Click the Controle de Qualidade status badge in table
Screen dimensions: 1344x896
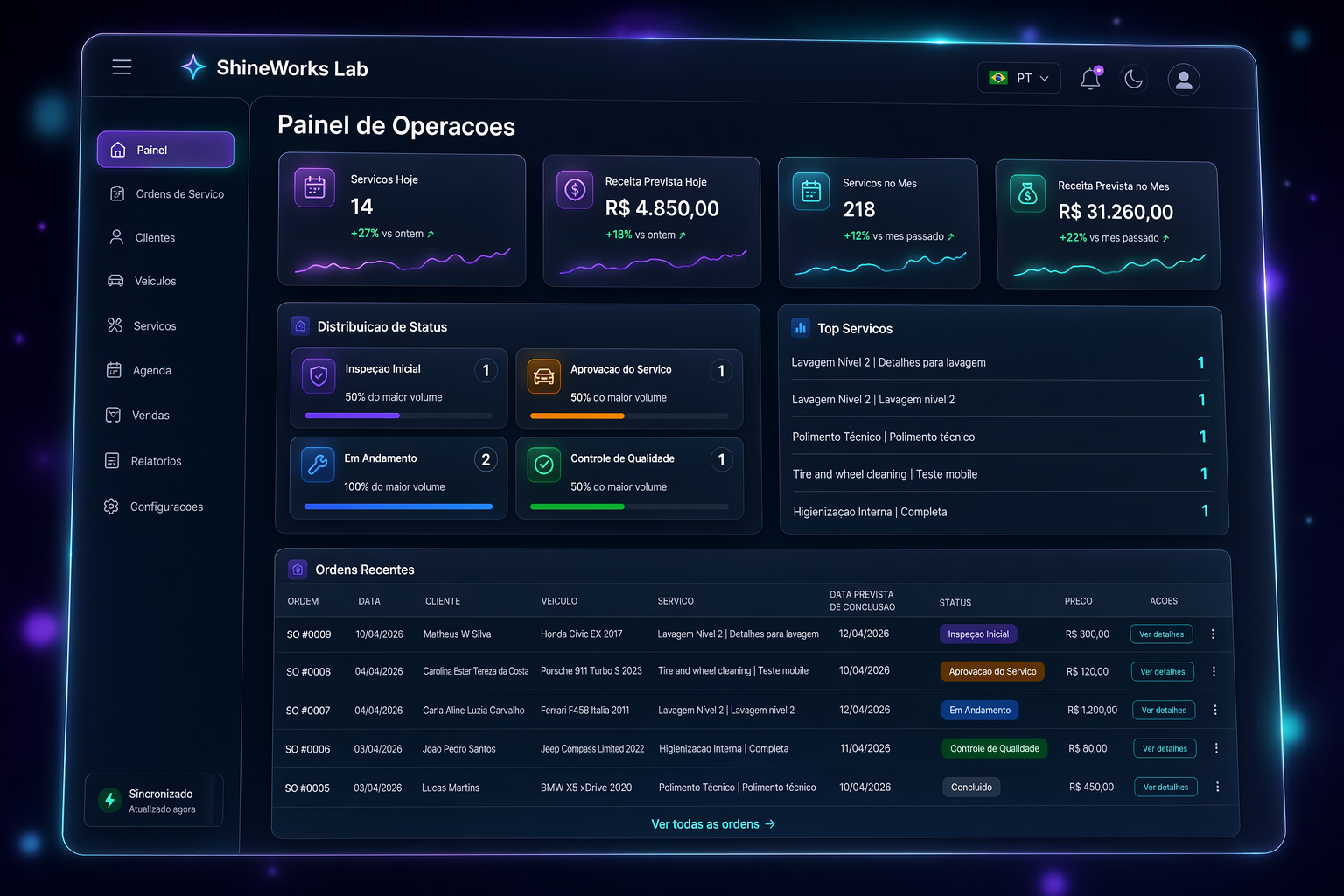coord(995,748)
